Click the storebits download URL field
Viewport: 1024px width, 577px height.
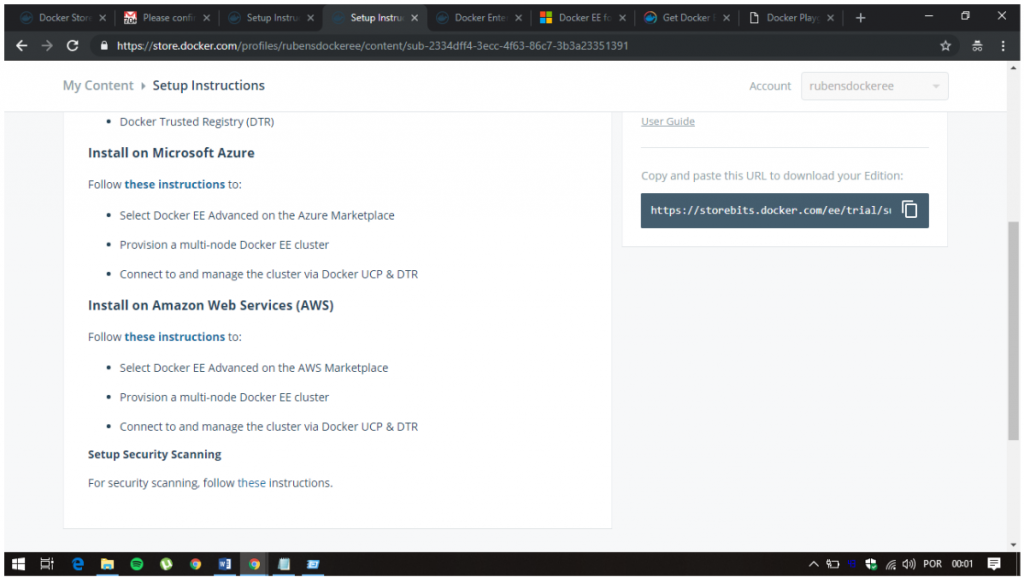(768, 210)
